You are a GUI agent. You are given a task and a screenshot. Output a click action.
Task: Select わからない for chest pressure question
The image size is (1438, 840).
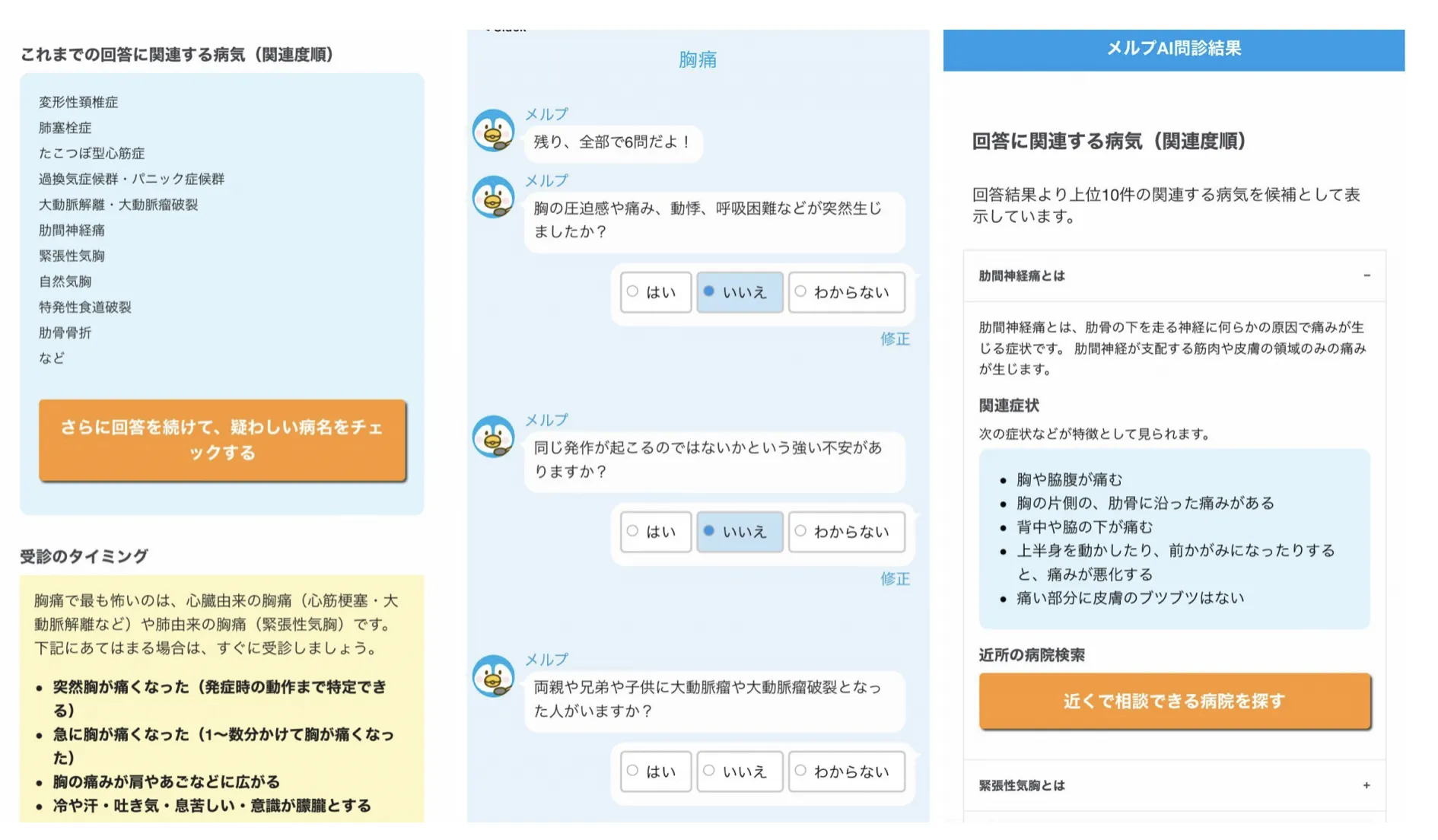point(846,291)
